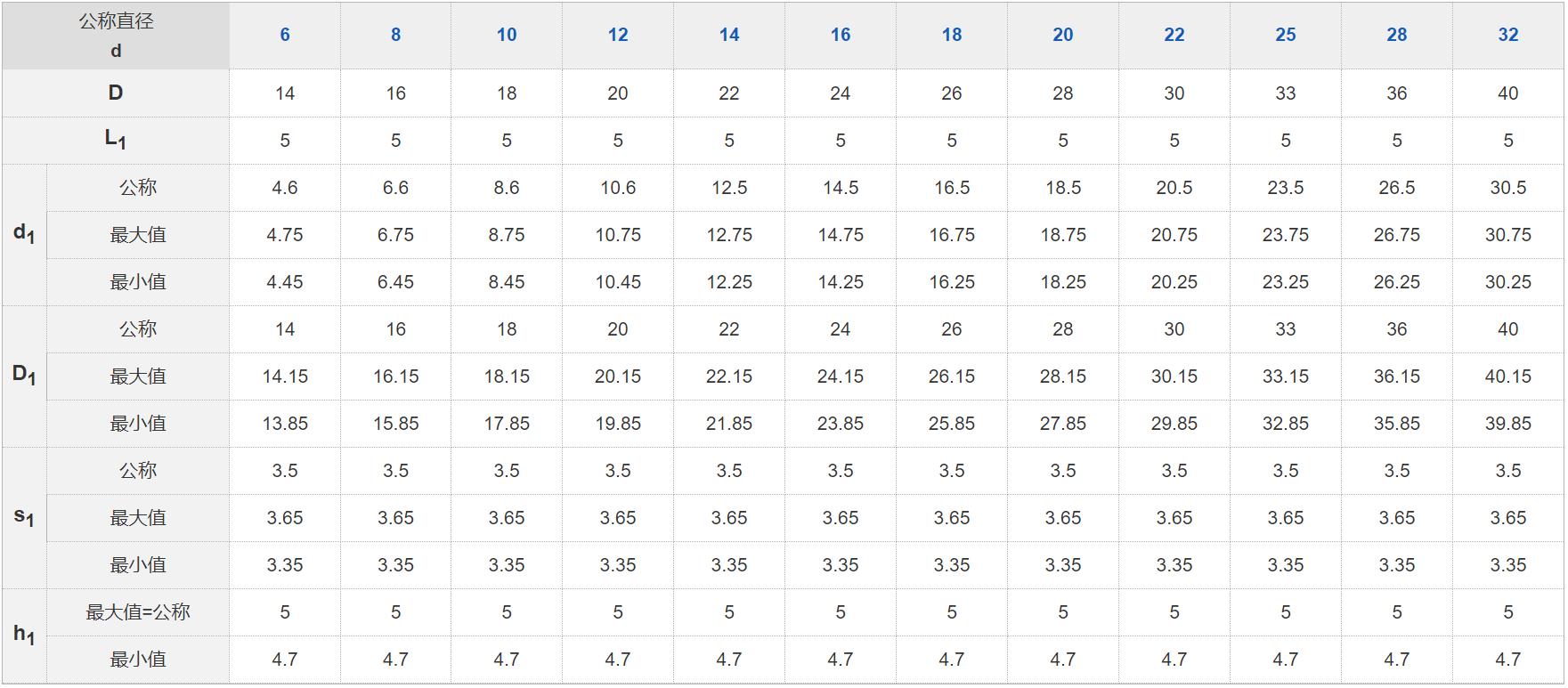
Task: Open the blue 25 diameter header link
Action: click(1285, 35)
